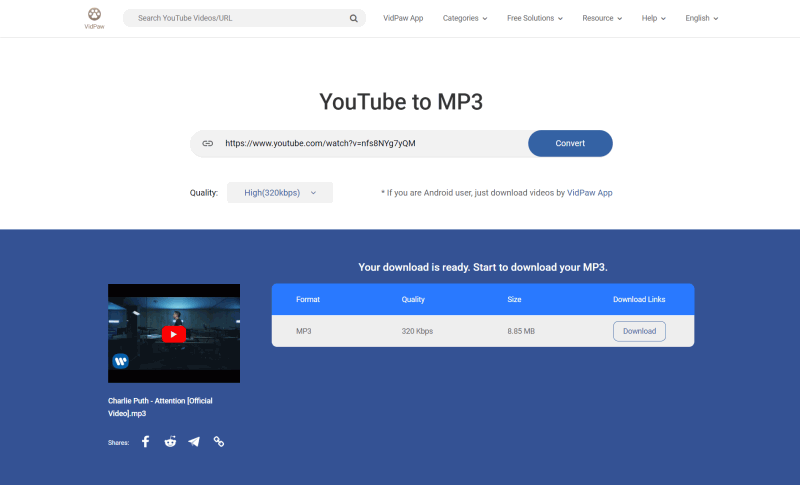Viewport: 800px width, 485px height.
Task: Play the video using YouTube play button
Action: [174, 334]
